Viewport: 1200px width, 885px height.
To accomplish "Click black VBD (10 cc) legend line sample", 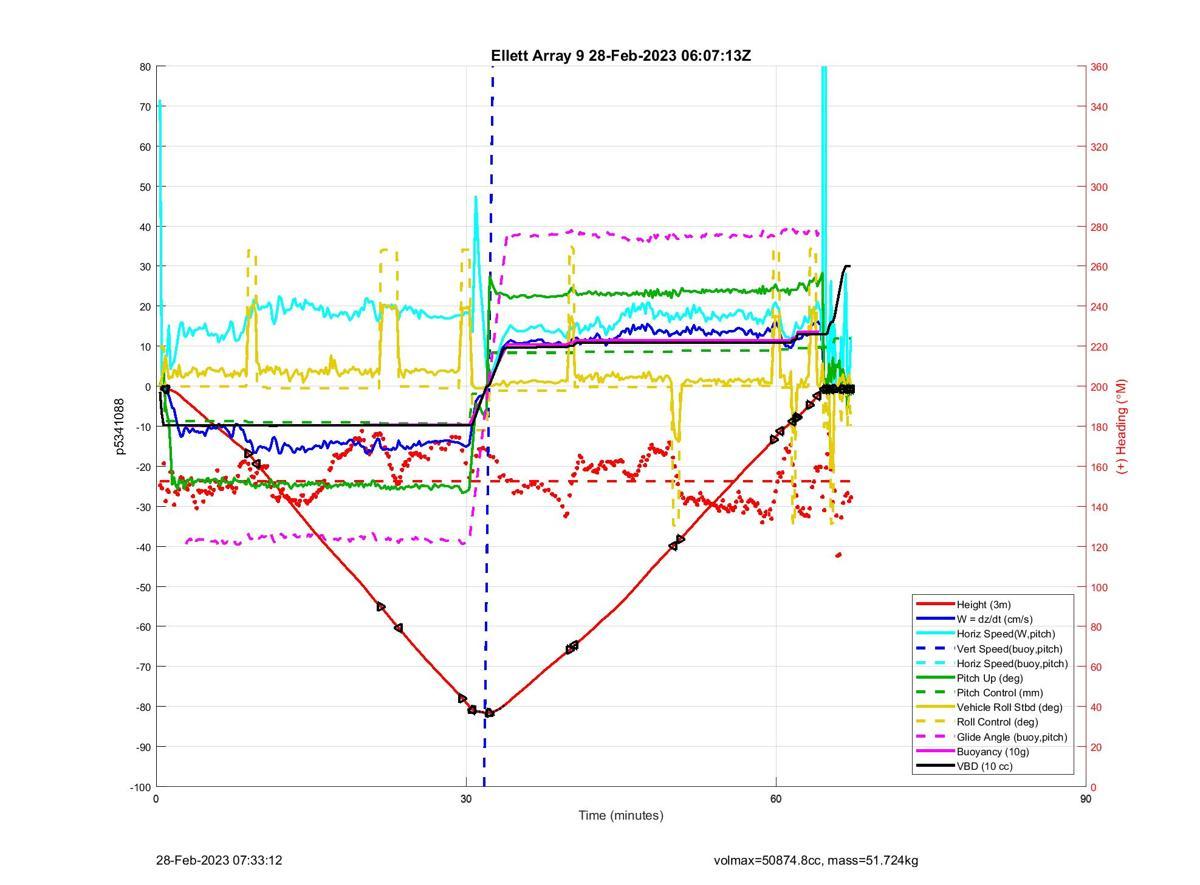I will 934,766.
